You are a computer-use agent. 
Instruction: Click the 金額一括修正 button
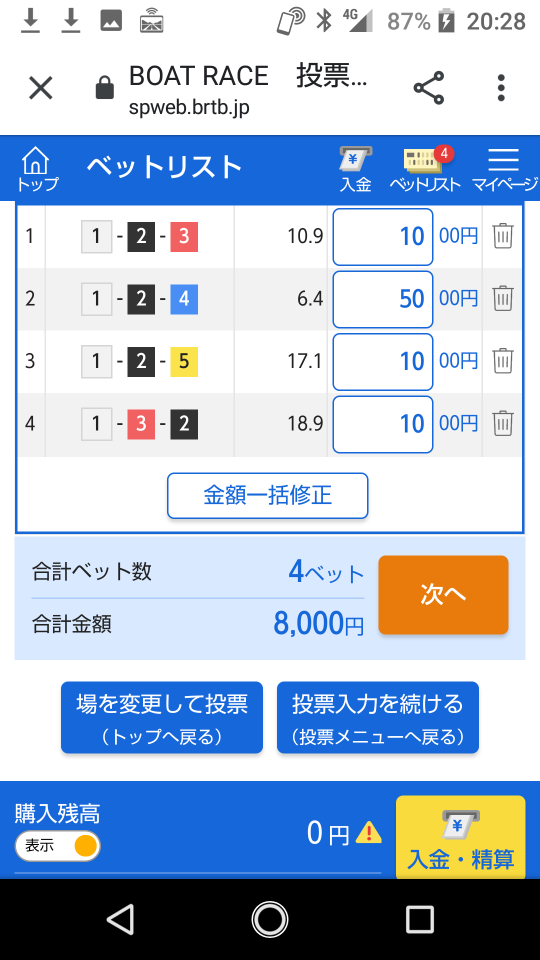pyautogui.click(x=268, y=495)
